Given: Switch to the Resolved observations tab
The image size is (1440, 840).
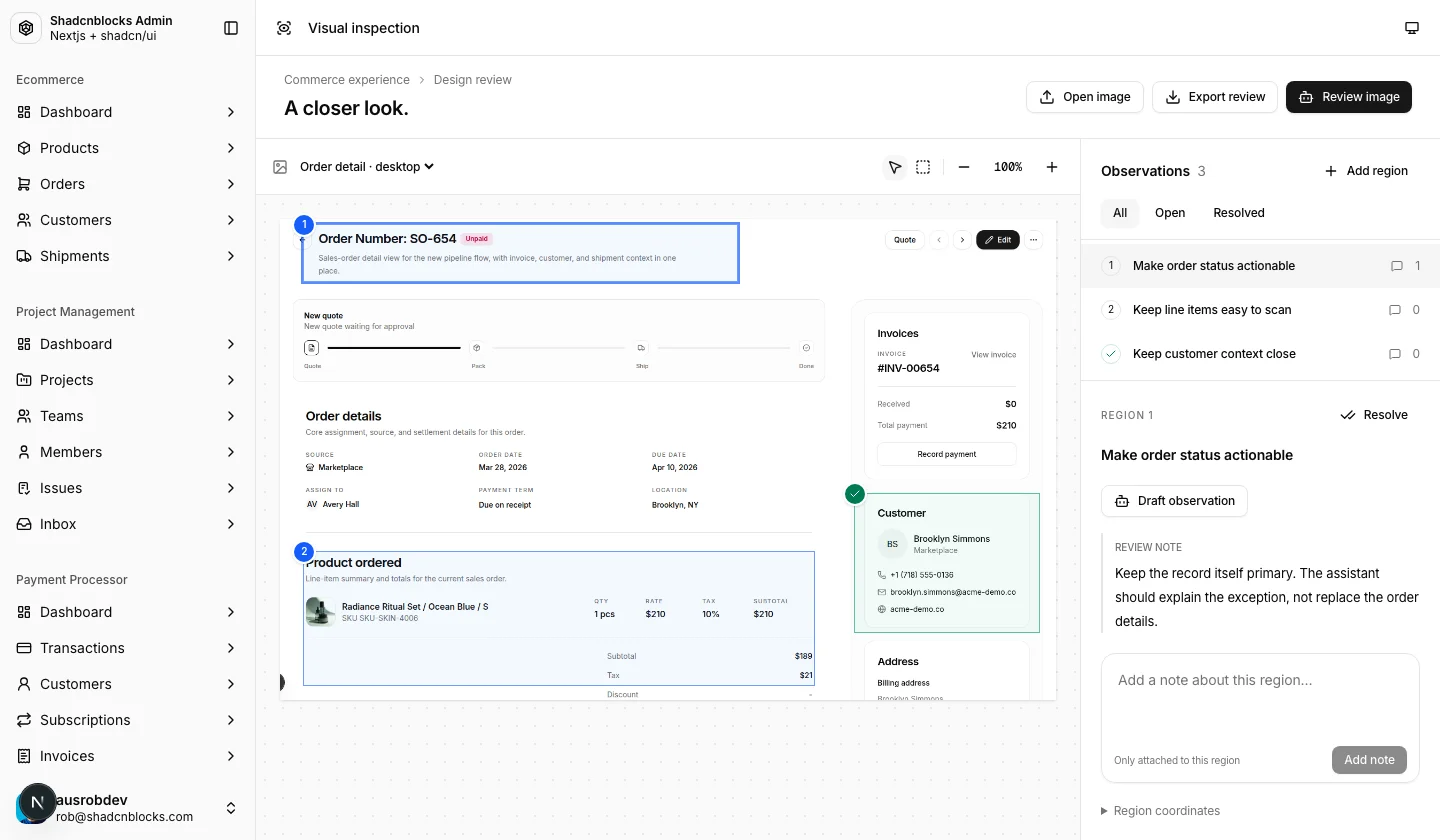Looking at the screenshot, I should tap(1239, 213).
